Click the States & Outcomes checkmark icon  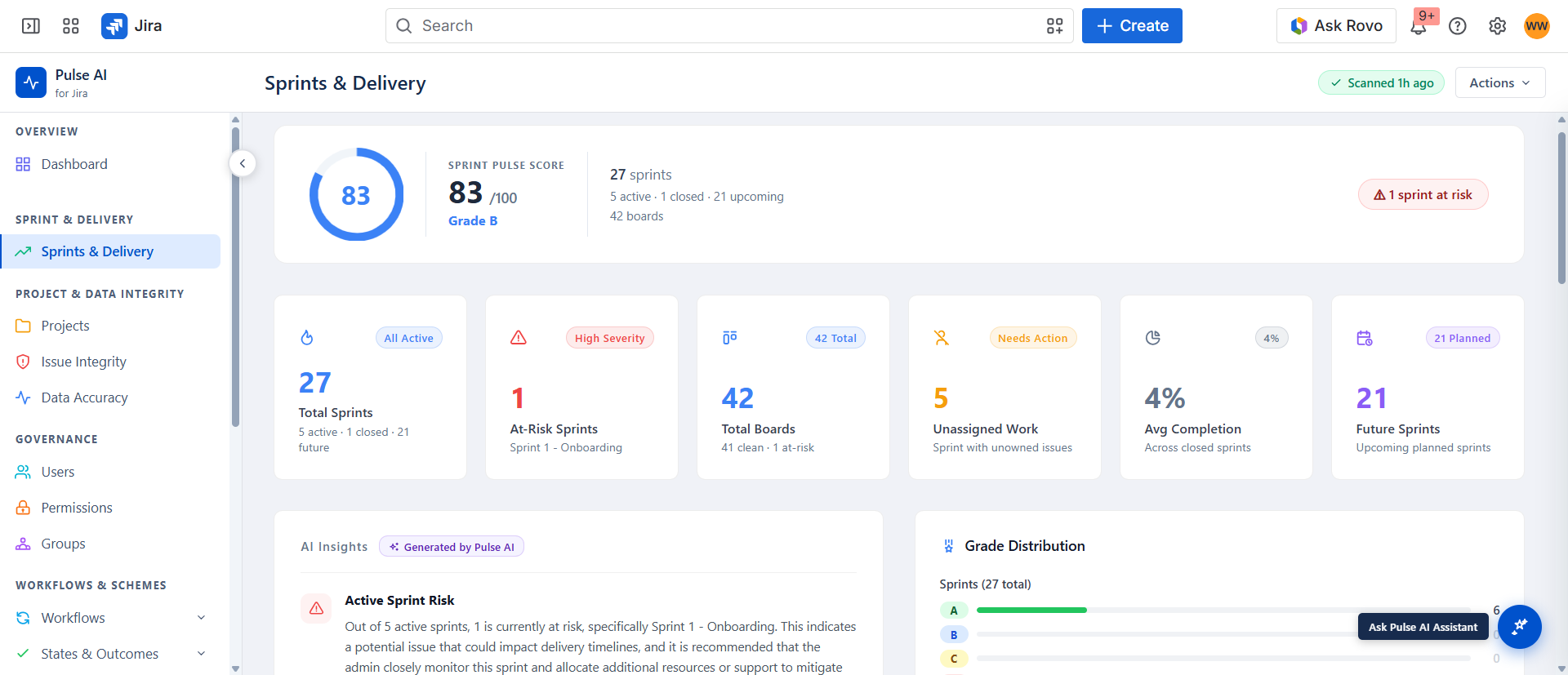[23, 654]
